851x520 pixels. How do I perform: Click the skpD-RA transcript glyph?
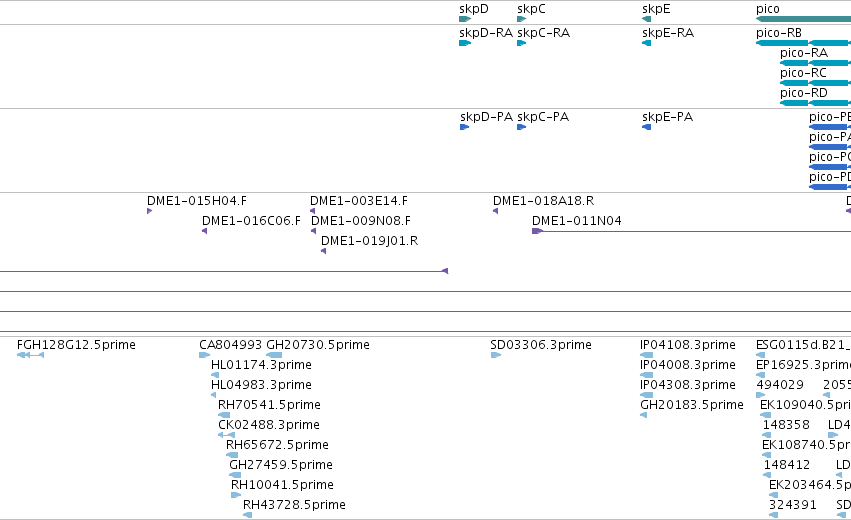[465, 43]
